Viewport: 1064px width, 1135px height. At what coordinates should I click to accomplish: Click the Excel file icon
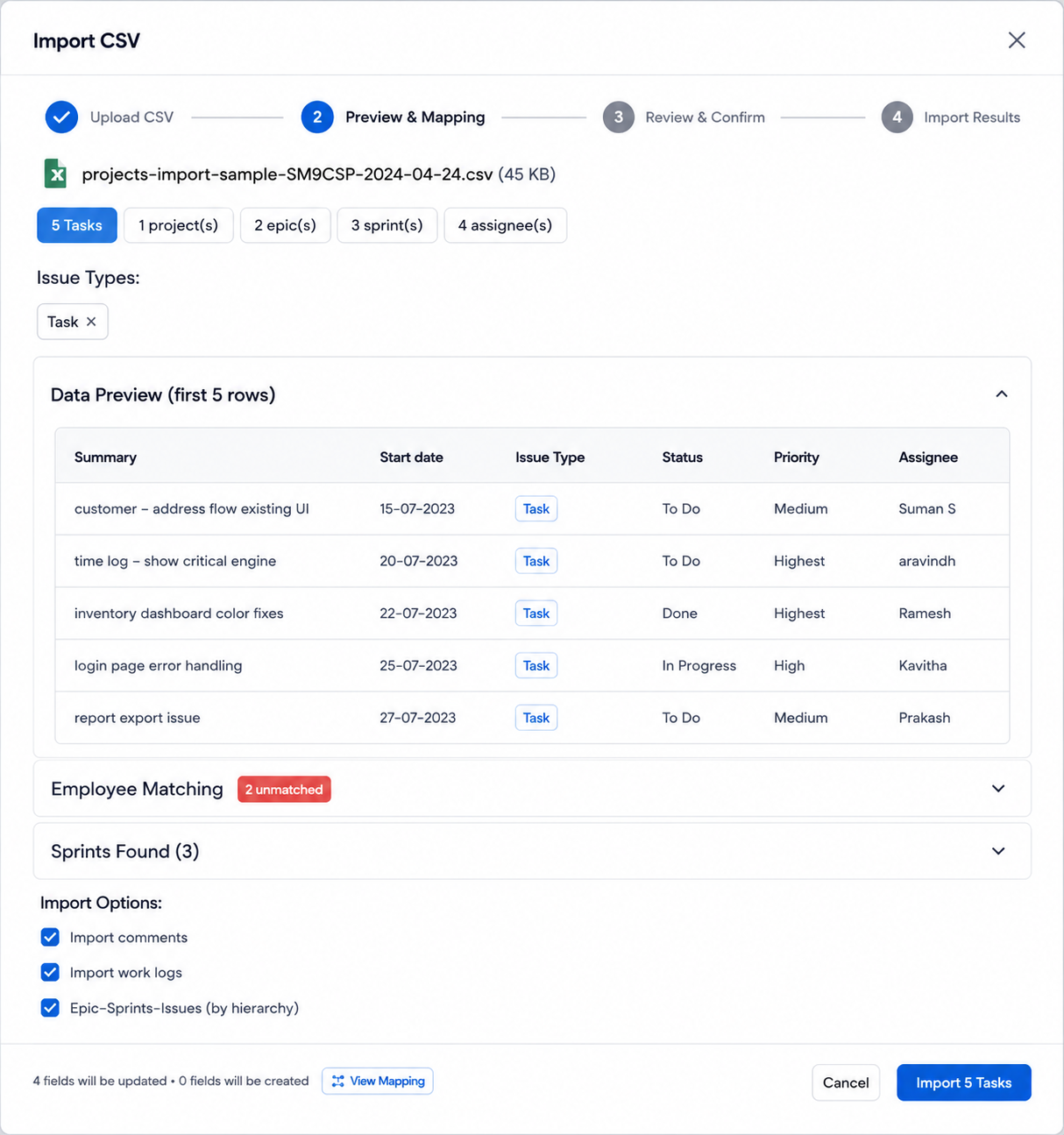click(x=56, y=174)
